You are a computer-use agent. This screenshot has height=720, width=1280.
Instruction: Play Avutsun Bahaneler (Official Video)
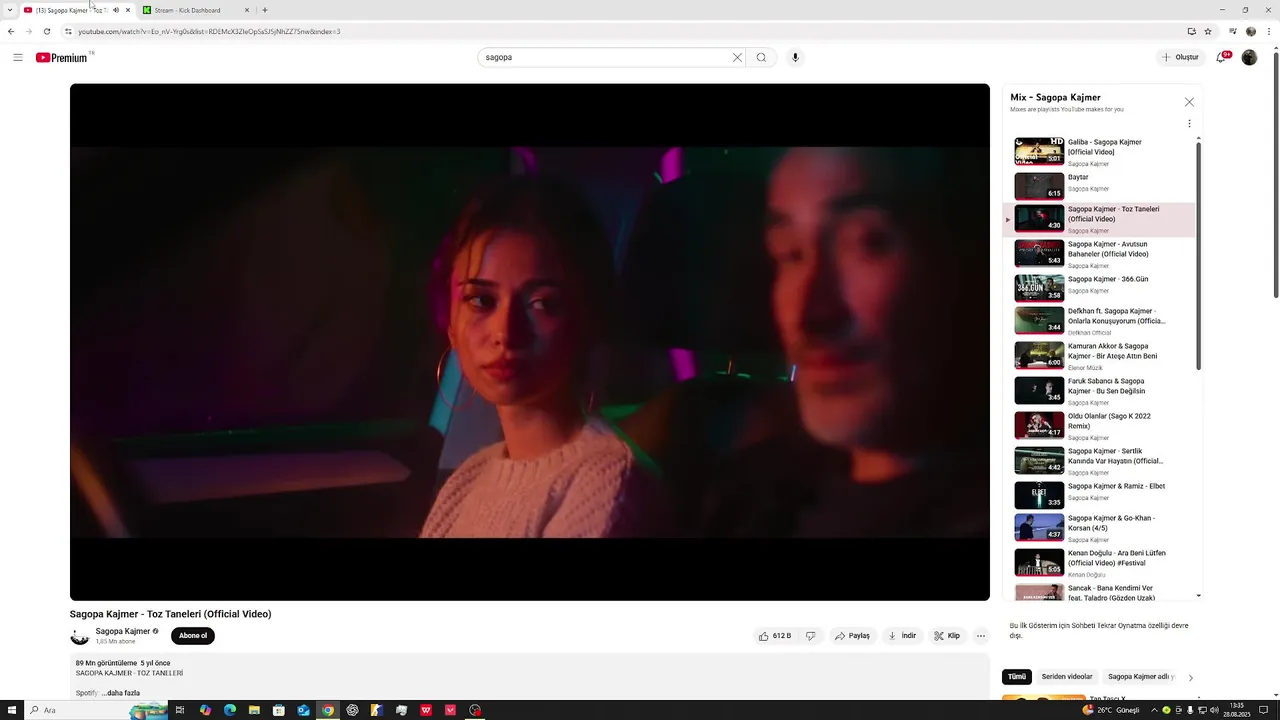pyautogui.click(x=1100, y=254)
